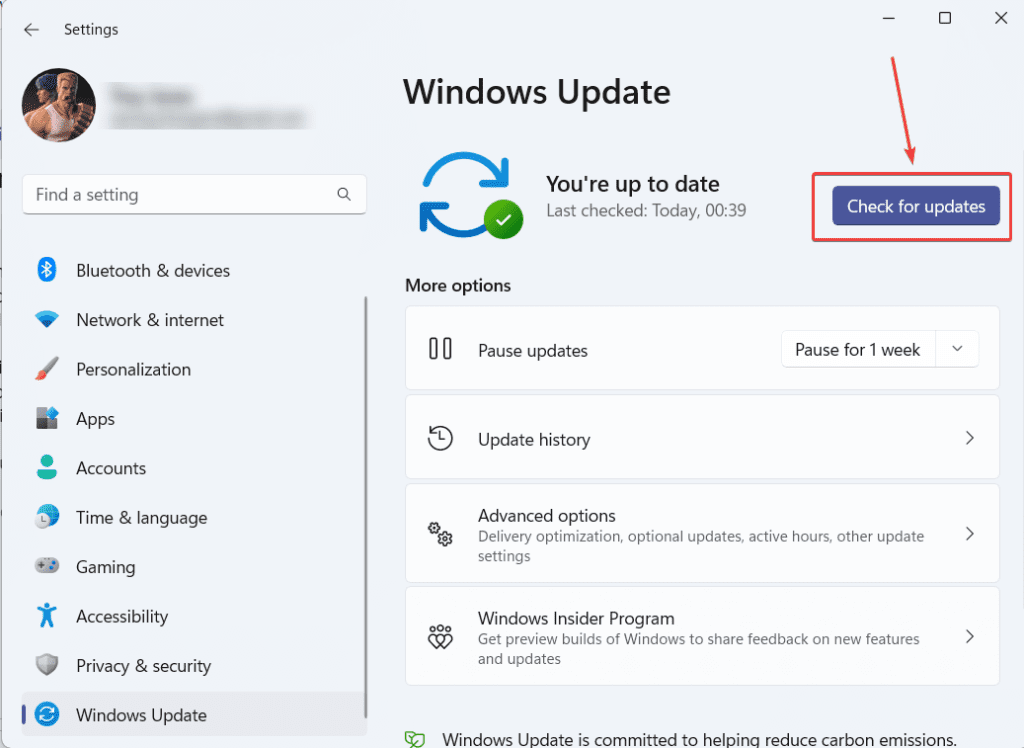Click the carbon emissions leaf icon
This screenshot has height=748, width=1024.
point(415,739)
